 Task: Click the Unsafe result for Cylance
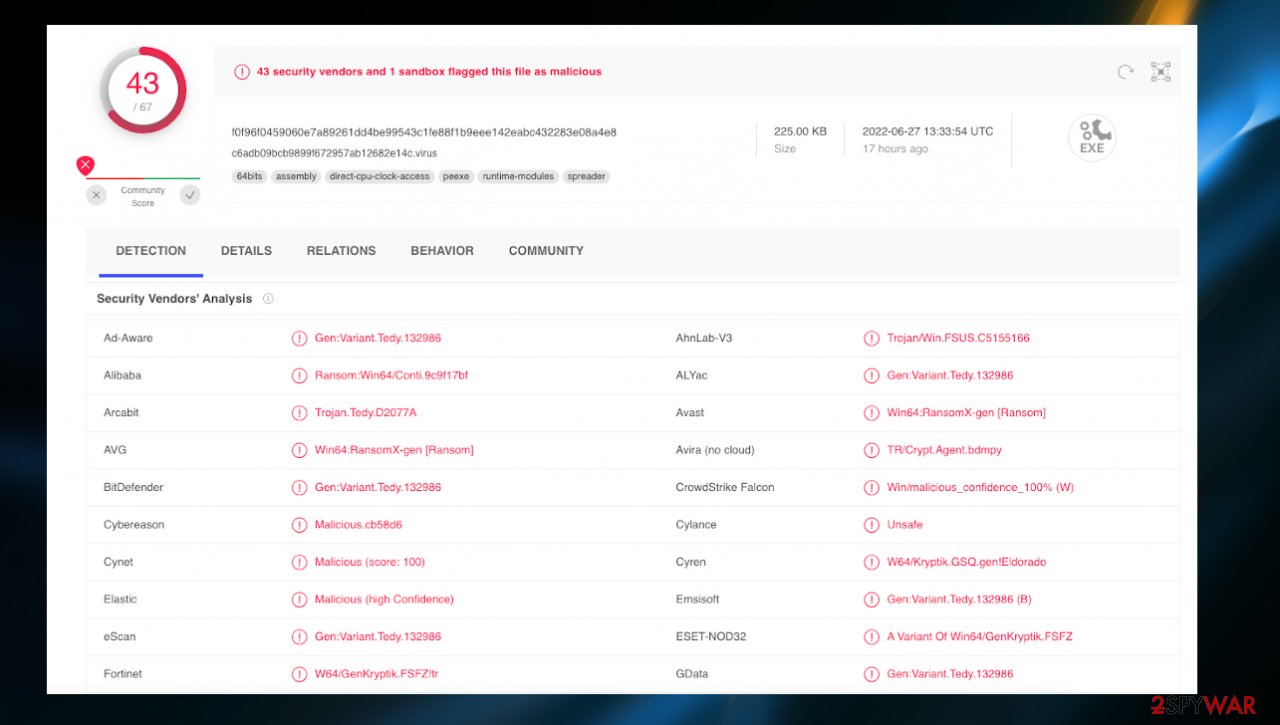coord(905,525)
